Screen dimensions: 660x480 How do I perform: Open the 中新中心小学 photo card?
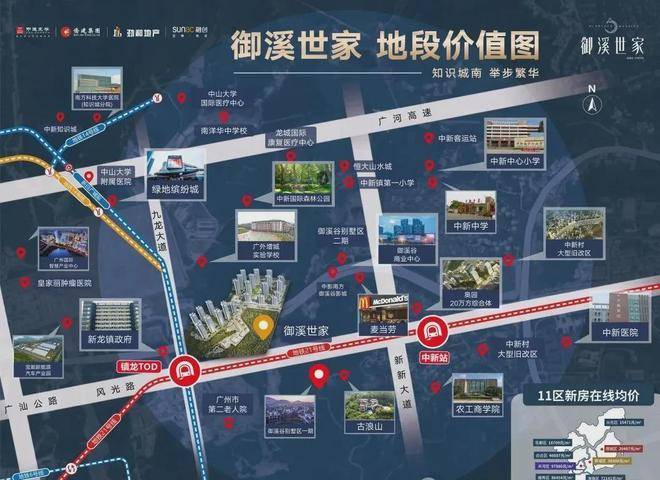(515, 144)
